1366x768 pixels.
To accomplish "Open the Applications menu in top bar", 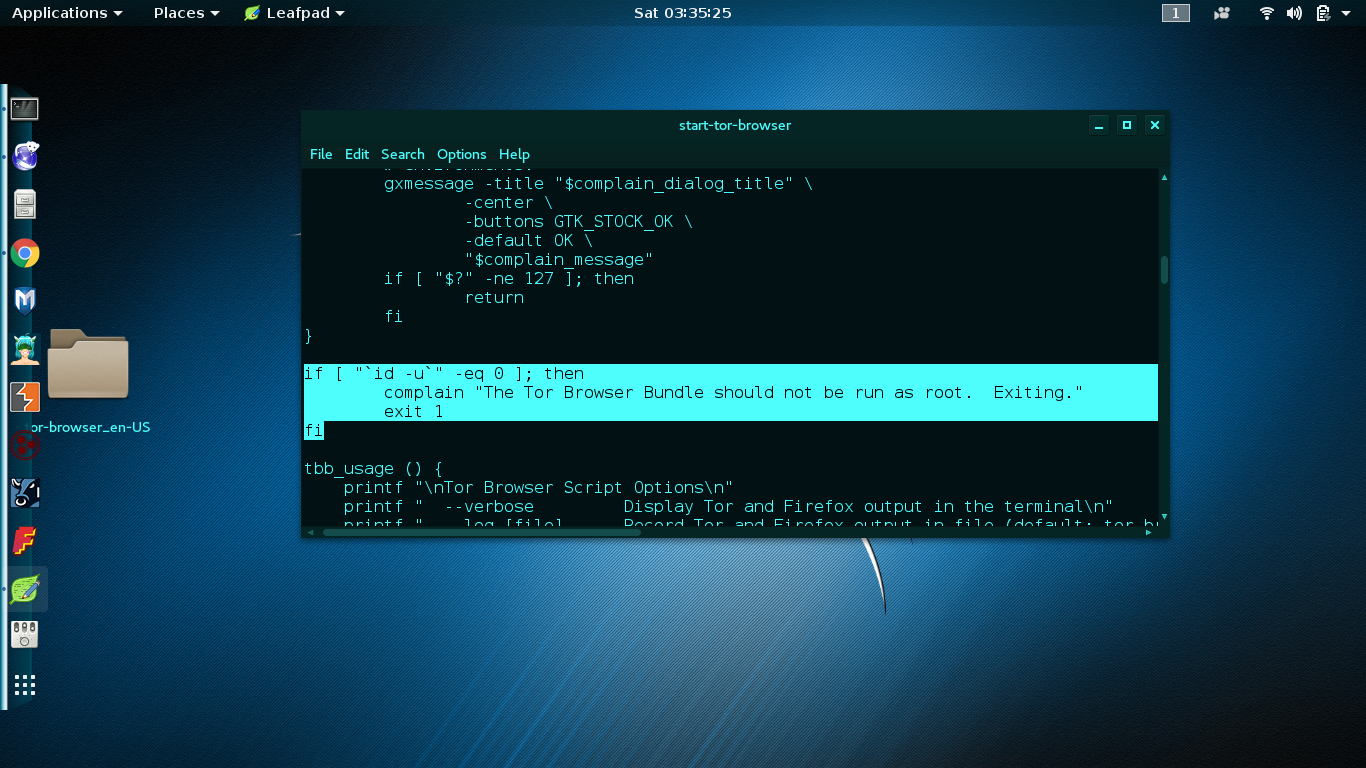I will coord(67,13).
